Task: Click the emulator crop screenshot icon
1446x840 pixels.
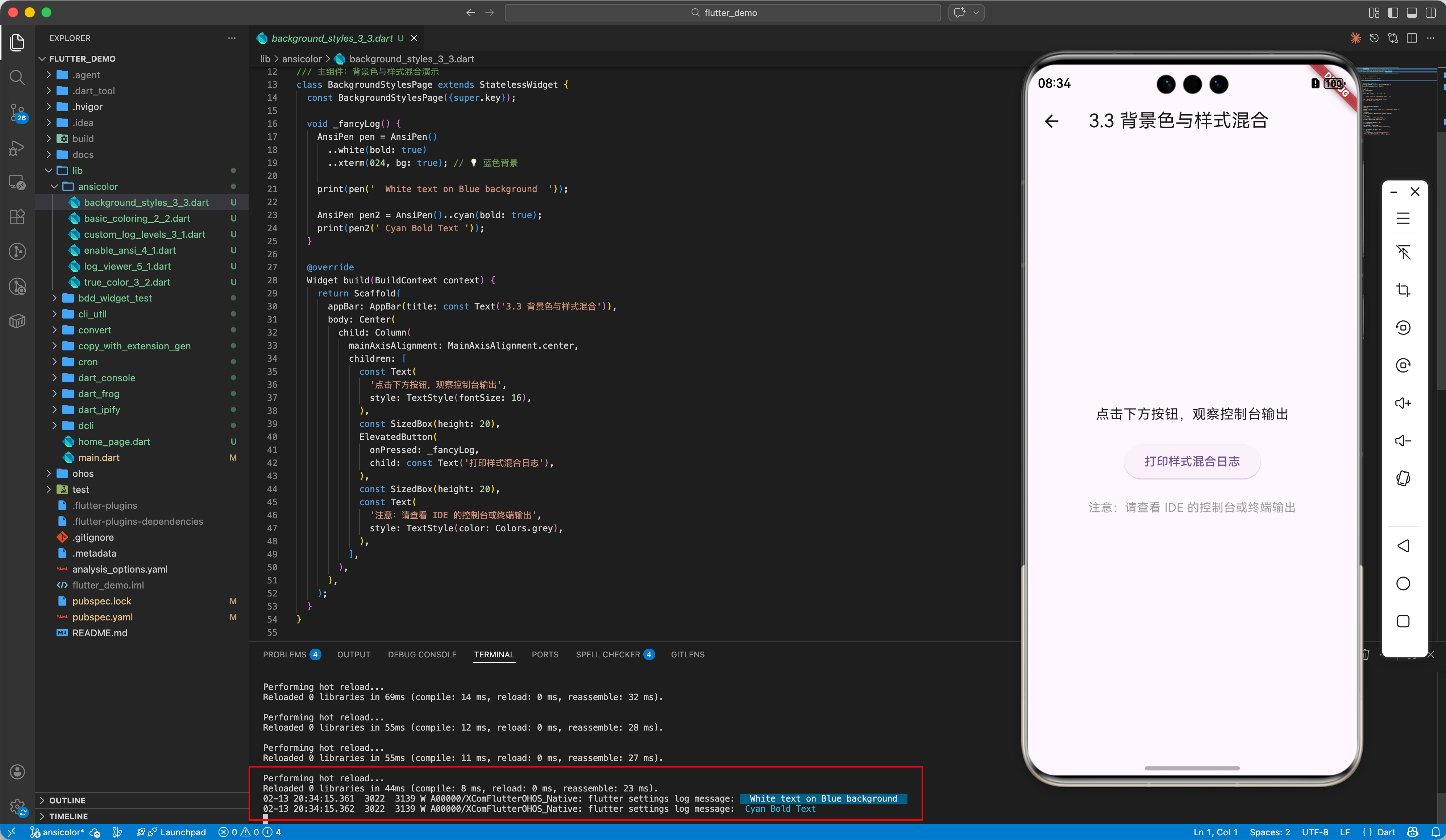Action: (1403, 290)
